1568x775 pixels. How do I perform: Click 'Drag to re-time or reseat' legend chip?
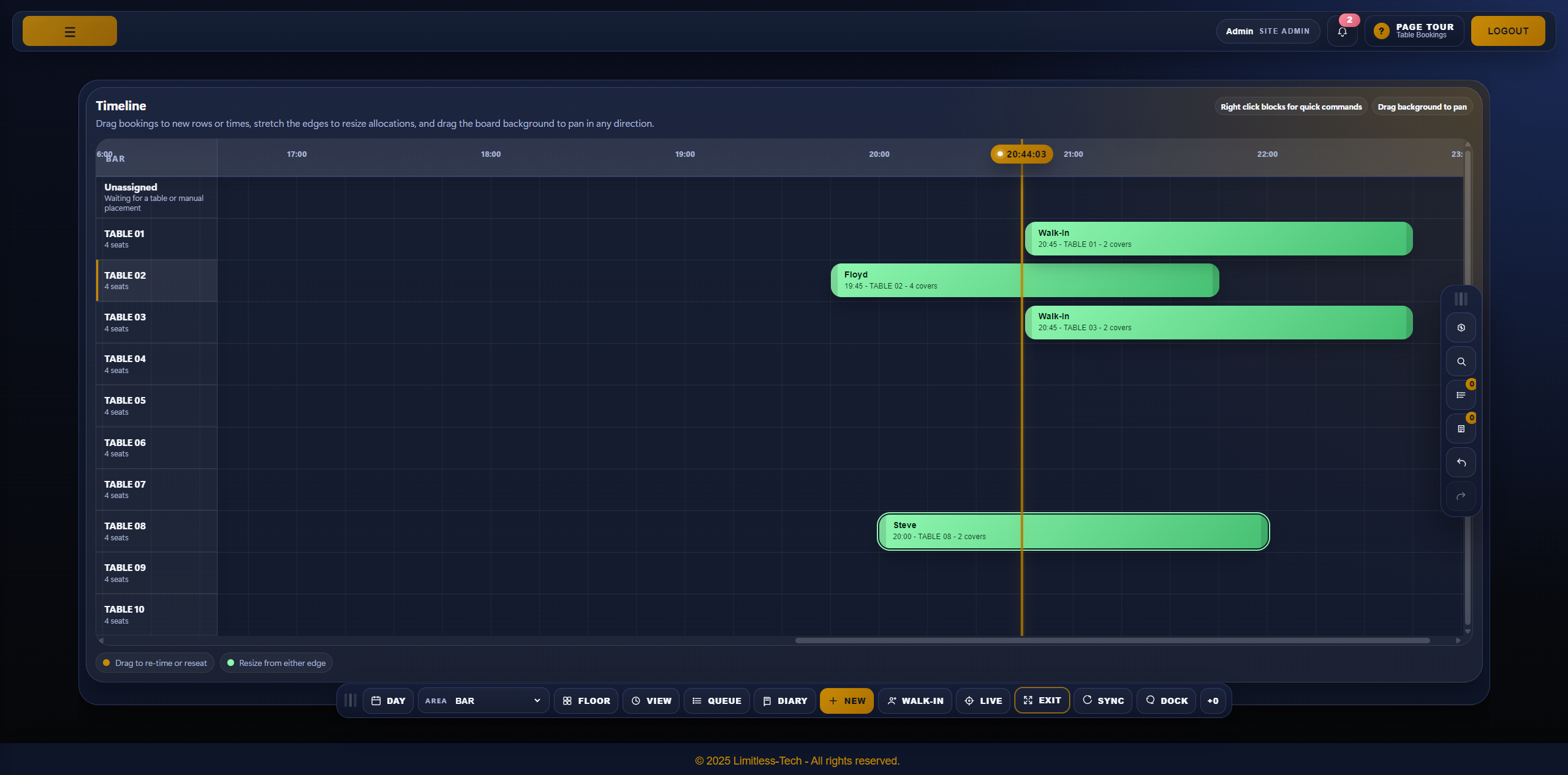(x=154, y=663)
